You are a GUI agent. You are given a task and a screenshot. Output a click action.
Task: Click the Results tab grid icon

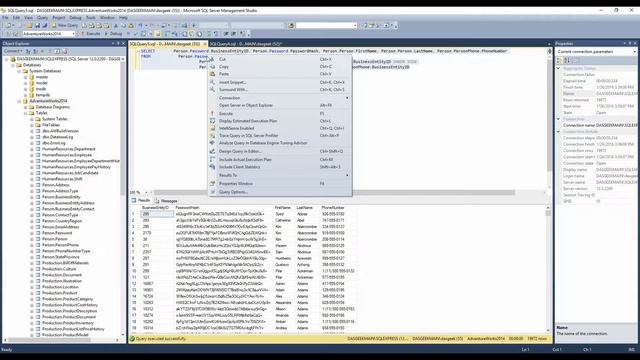click(x=134, y=200)
